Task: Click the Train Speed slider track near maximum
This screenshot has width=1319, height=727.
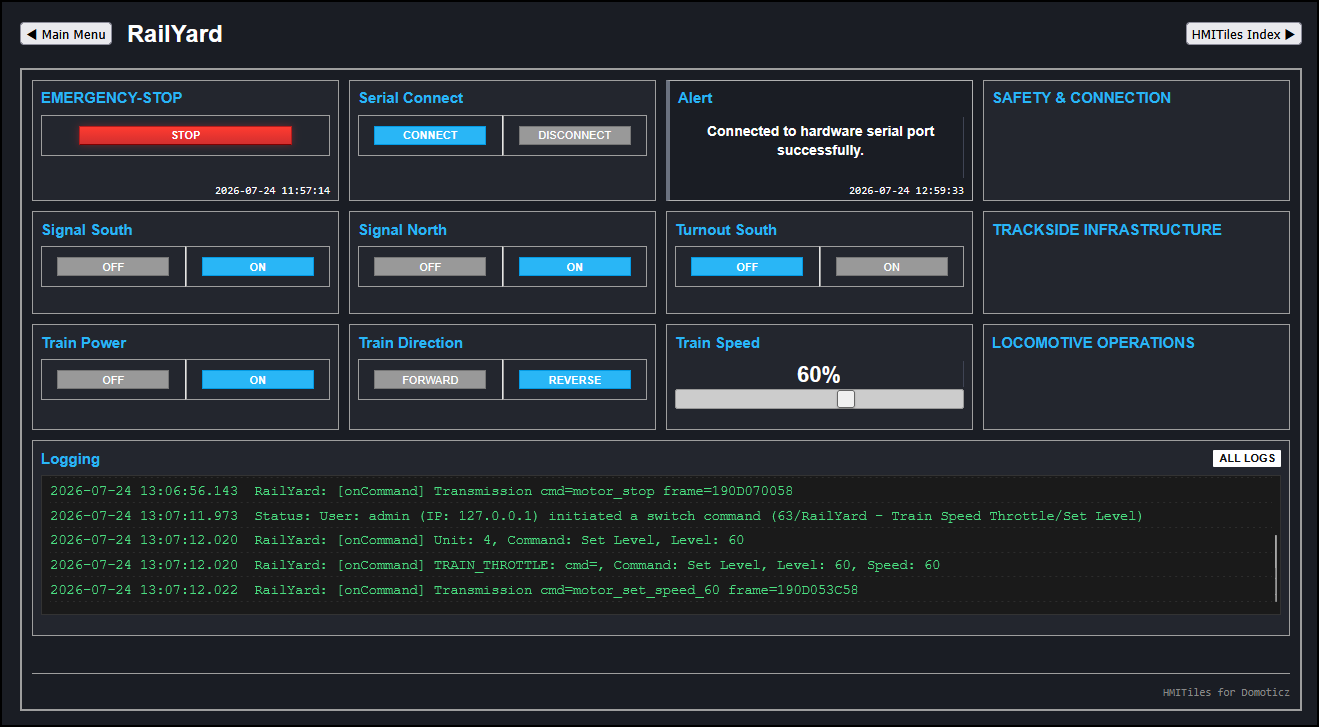Action: [955, 399]
